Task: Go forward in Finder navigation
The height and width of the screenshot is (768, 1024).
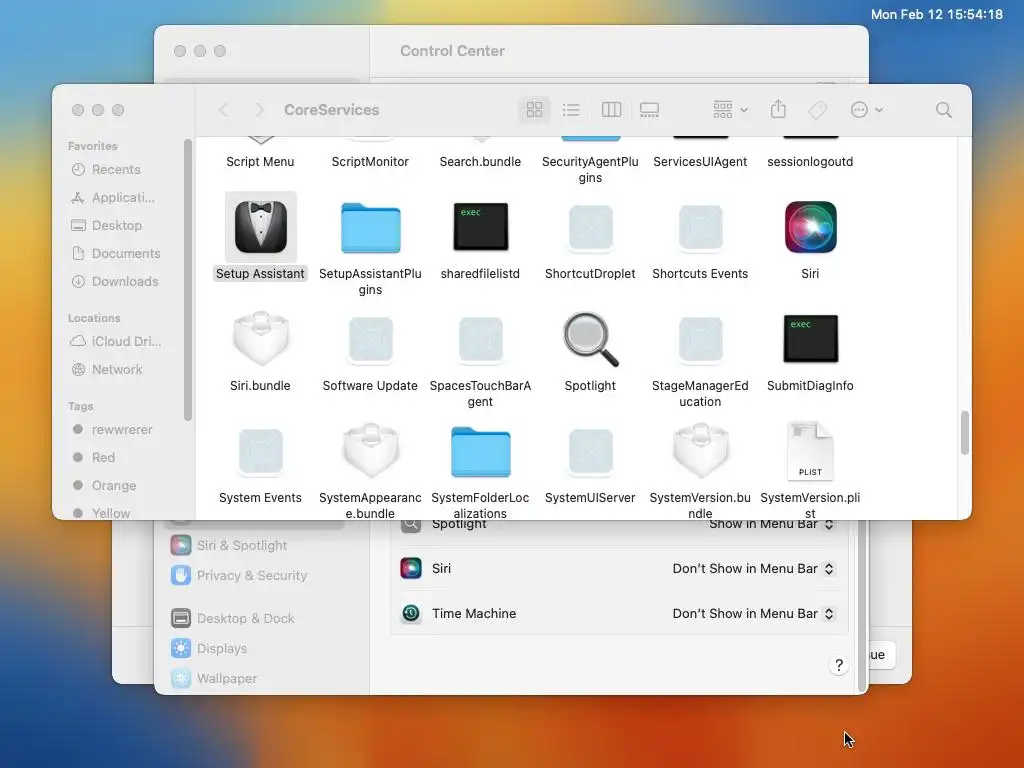Action: click(x=259, y=110)
